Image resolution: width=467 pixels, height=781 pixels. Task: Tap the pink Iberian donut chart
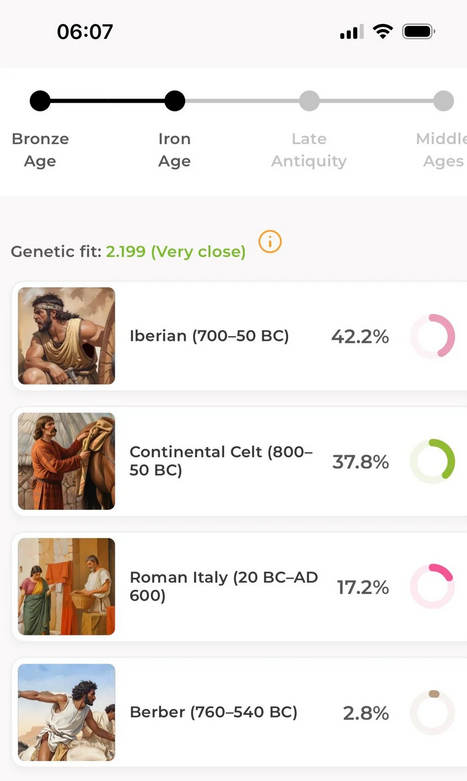point(432,336)
